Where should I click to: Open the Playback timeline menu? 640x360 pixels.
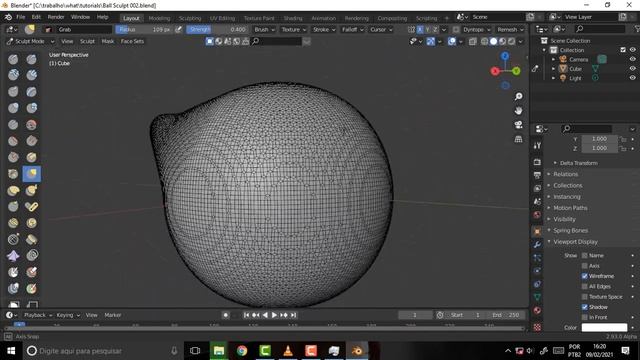38,315
